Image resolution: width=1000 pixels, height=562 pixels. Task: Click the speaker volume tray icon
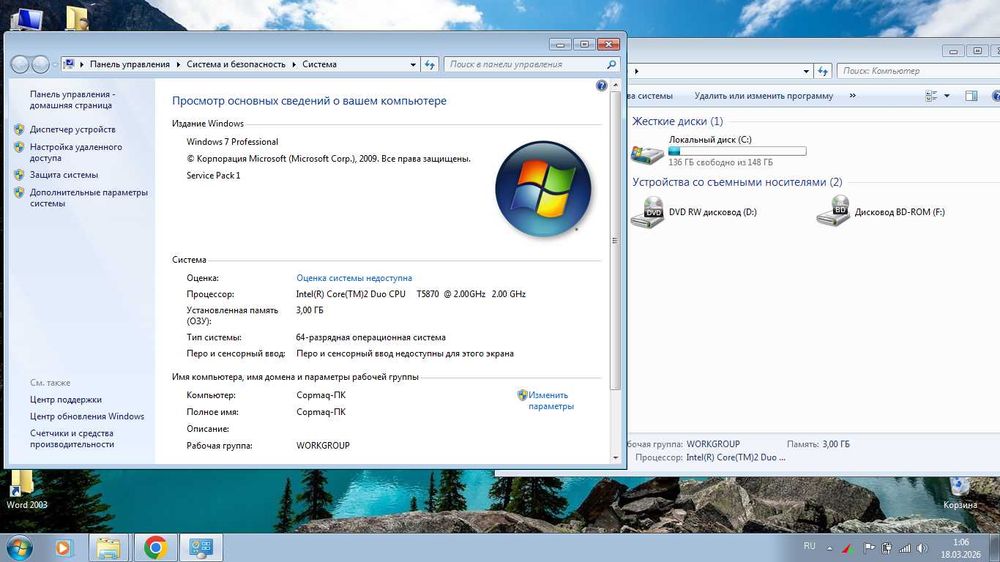(922, 548)
